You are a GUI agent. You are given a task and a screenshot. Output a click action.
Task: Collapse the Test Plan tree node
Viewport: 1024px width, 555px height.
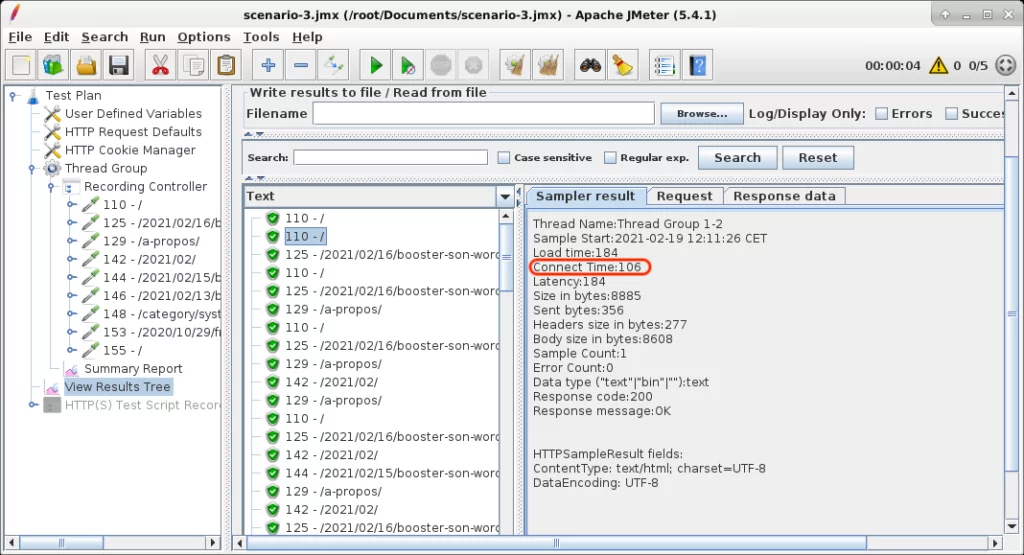[12, 95]
